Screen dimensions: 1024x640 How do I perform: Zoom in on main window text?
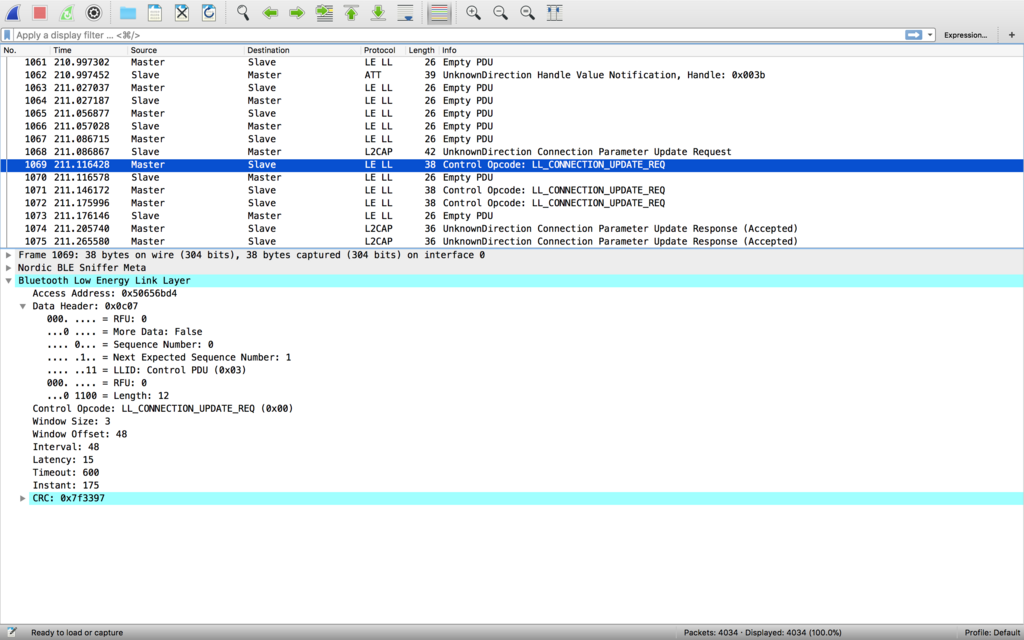click(x=473, y=12)
